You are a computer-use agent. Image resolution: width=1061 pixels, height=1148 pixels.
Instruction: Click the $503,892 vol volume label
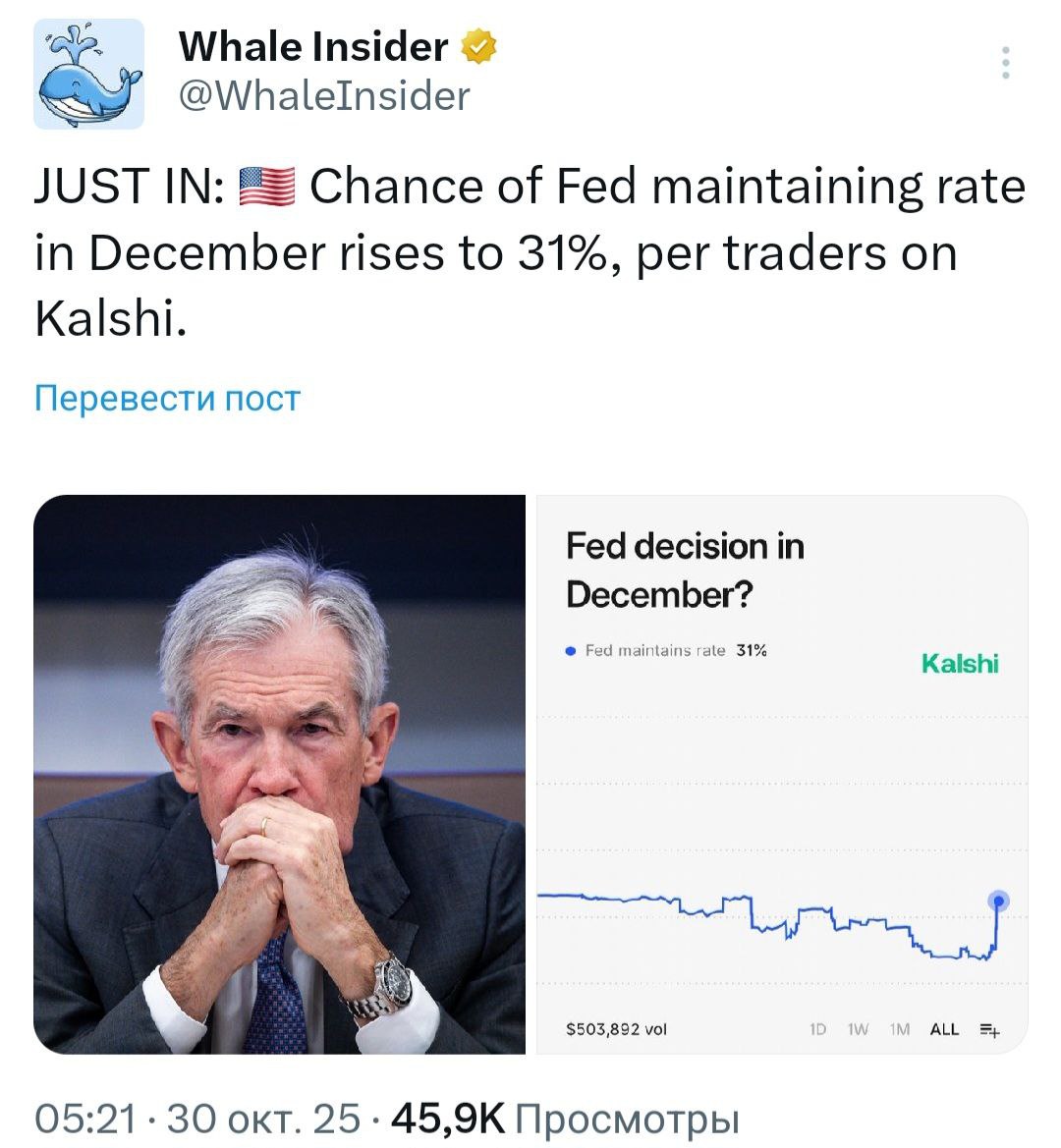(x=616, y=1029)
